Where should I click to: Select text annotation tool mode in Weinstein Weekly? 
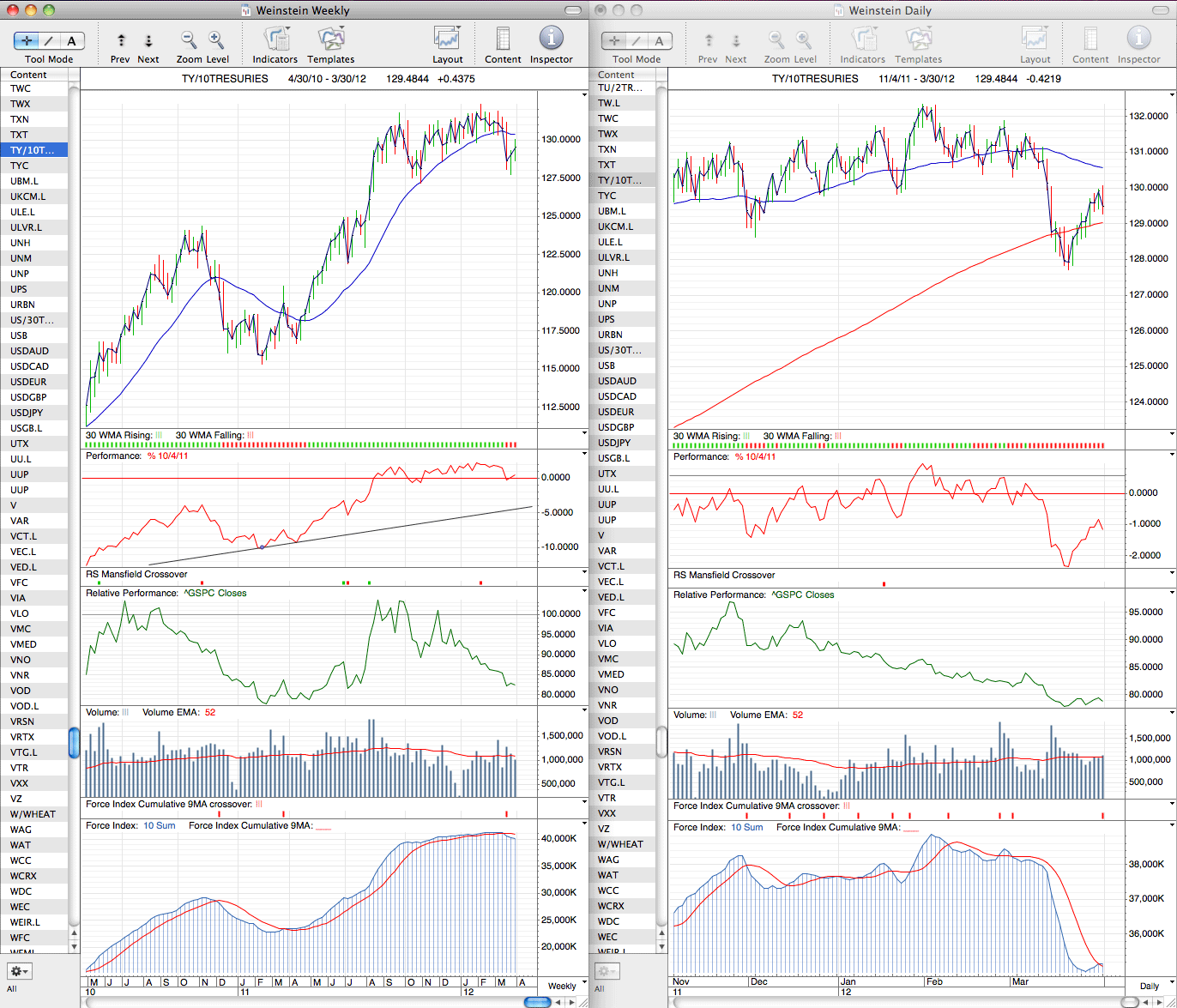click(71, 40)
